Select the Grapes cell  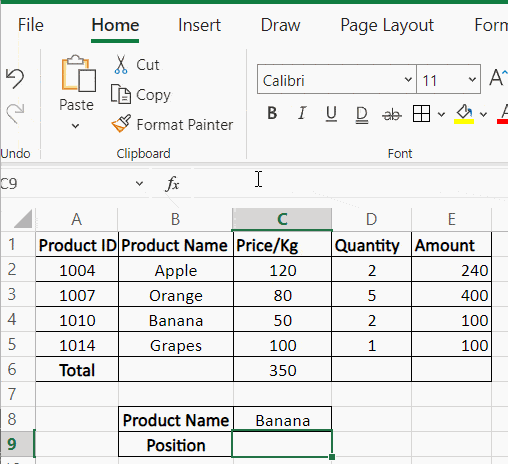coord(176,345)
